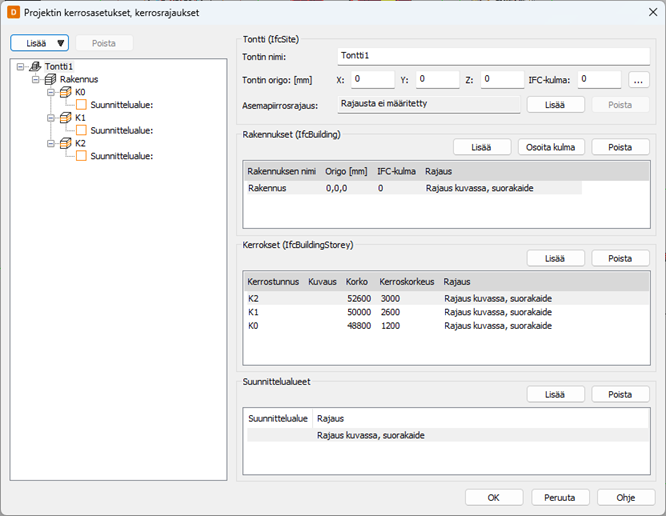Click the Tontin nimi text field
This screenshot has width=666, height=516.
[x=492, y=57]
